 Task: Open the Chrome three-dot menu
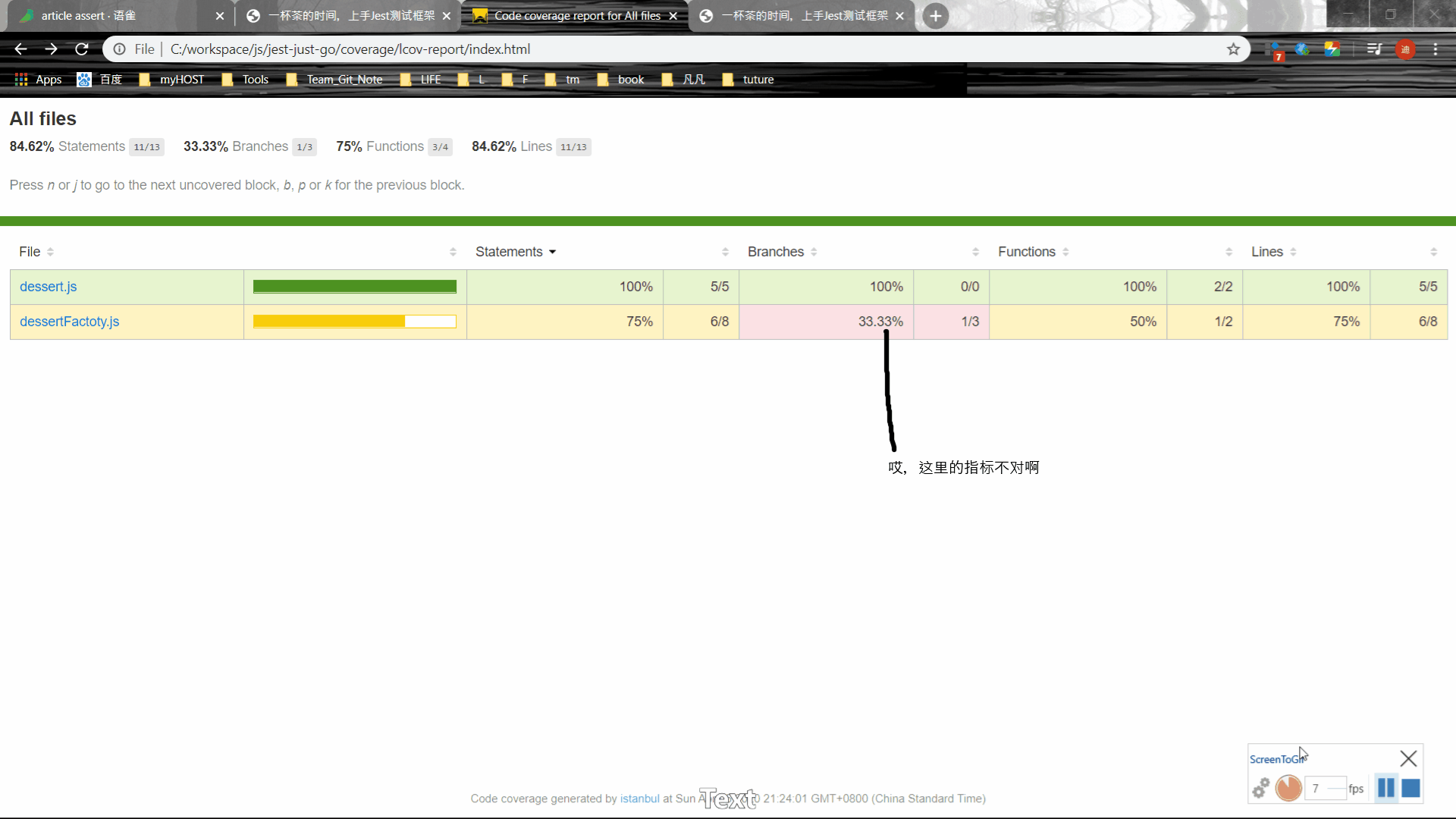pyautogui.click(x=1436, y=49)
